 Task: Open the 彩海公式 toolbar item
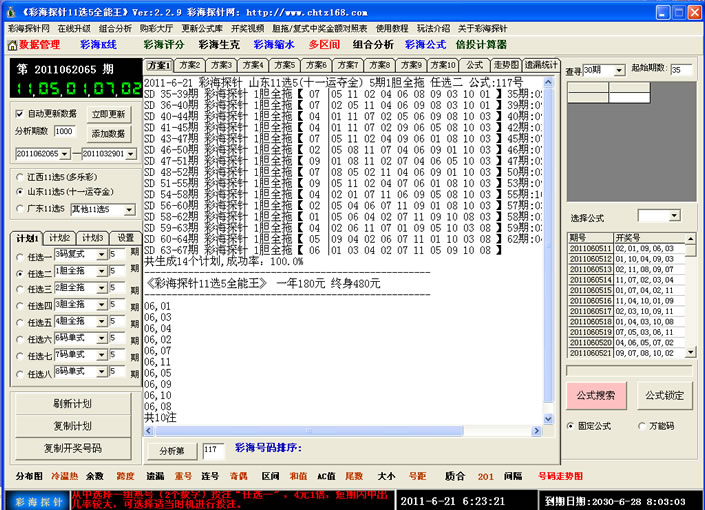click(x=425, y=45)
